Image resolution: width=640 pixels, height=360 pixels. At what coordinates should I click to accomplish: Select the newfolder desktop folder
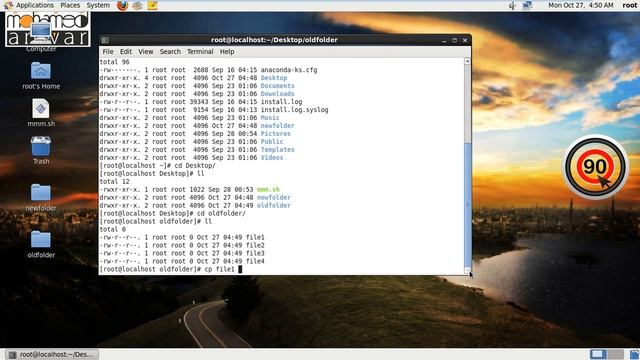(x=41, y=192)
